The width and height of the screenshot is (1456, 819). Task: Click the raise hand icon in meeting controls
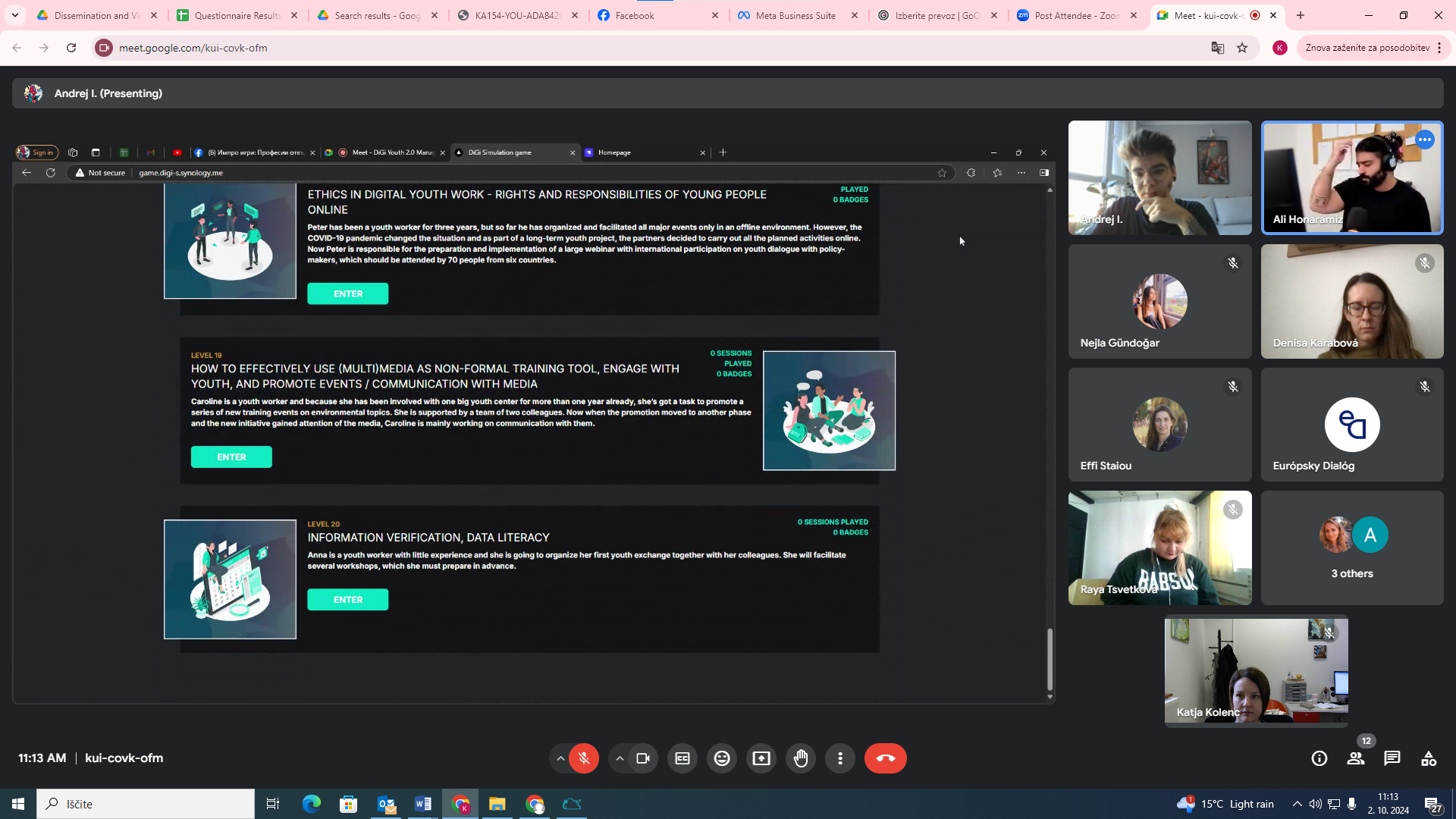[800, 757]
